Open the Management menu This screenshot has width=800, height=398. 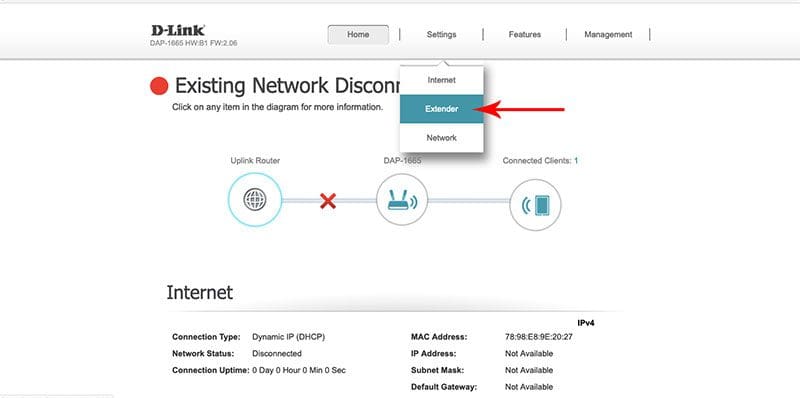pos(608,35)
